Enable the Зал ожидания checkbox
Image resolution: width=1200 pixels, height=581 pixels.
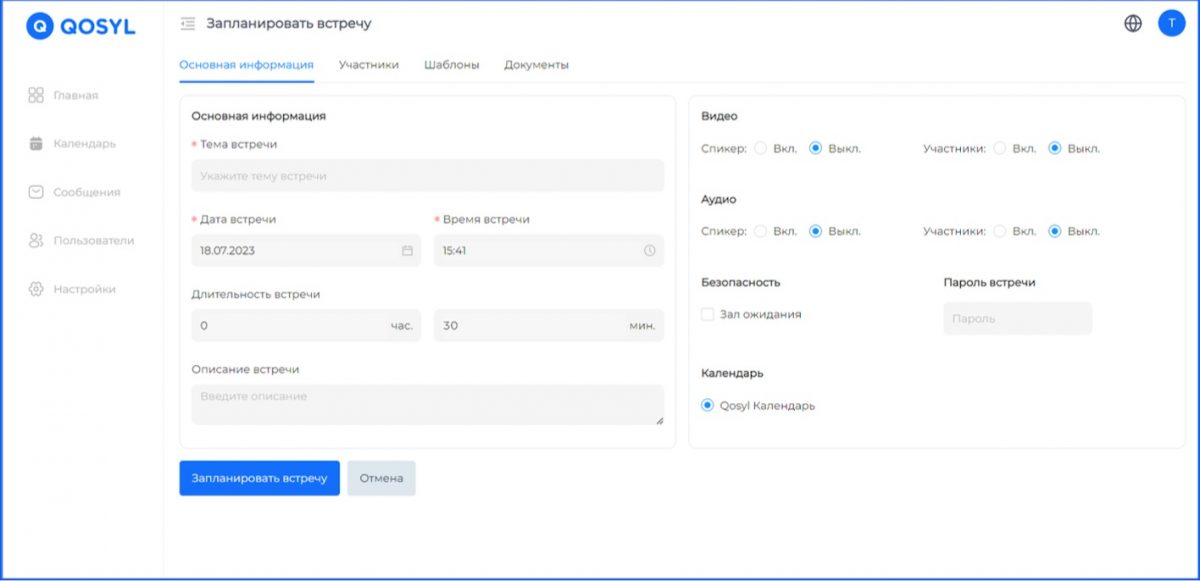tap(708, 314)
